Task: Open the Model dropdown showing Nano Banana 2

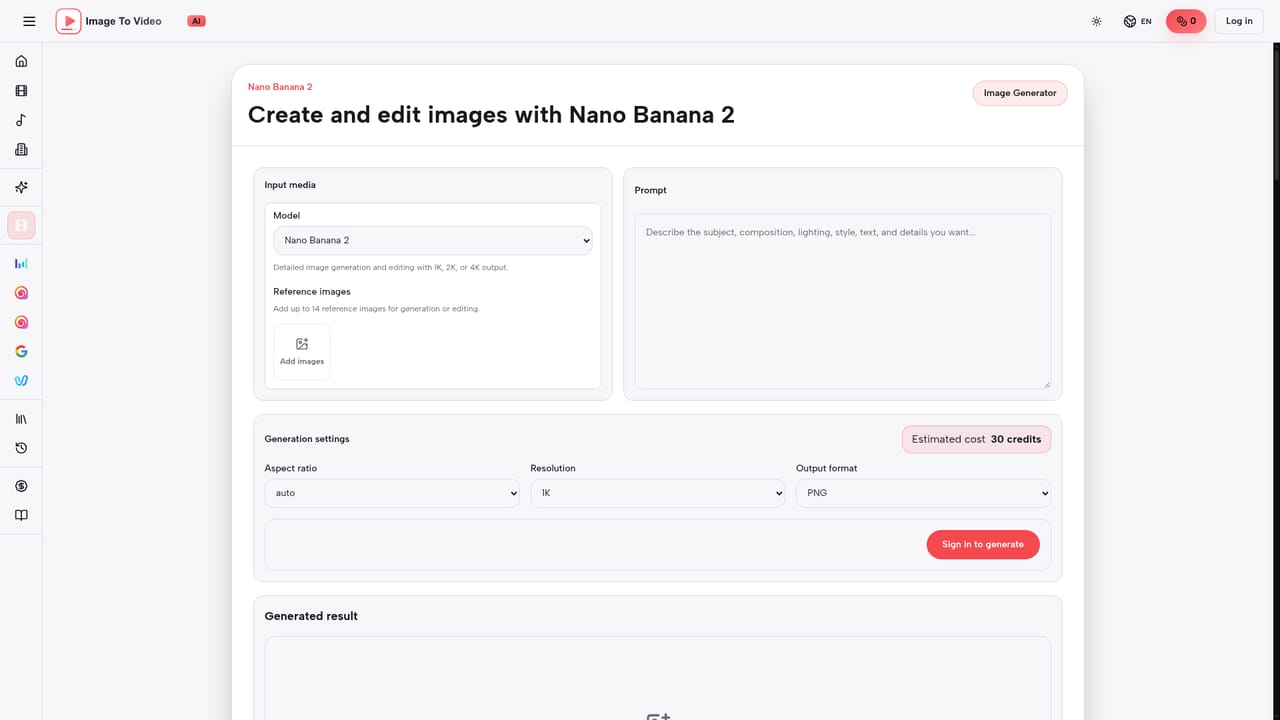Action: [x=433, y=241]
